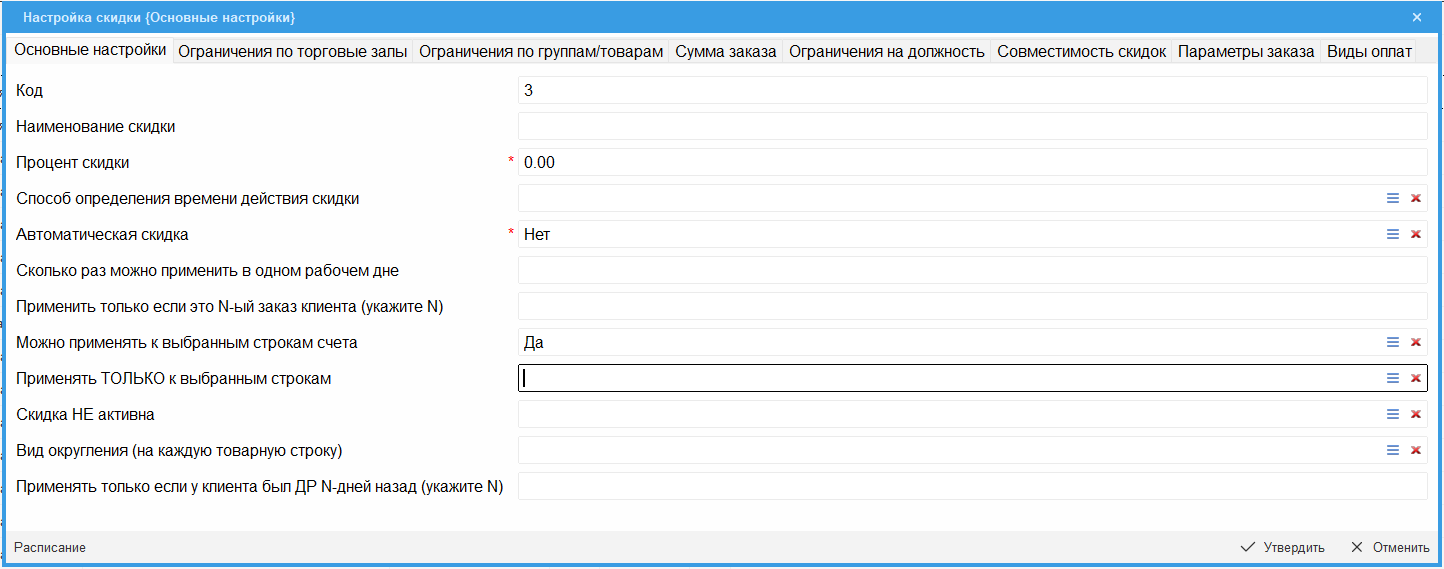This screenshot has width=1444, height=569.
Task: Click into the 'Наименование скидки' input field
Action: click(971, 126)
